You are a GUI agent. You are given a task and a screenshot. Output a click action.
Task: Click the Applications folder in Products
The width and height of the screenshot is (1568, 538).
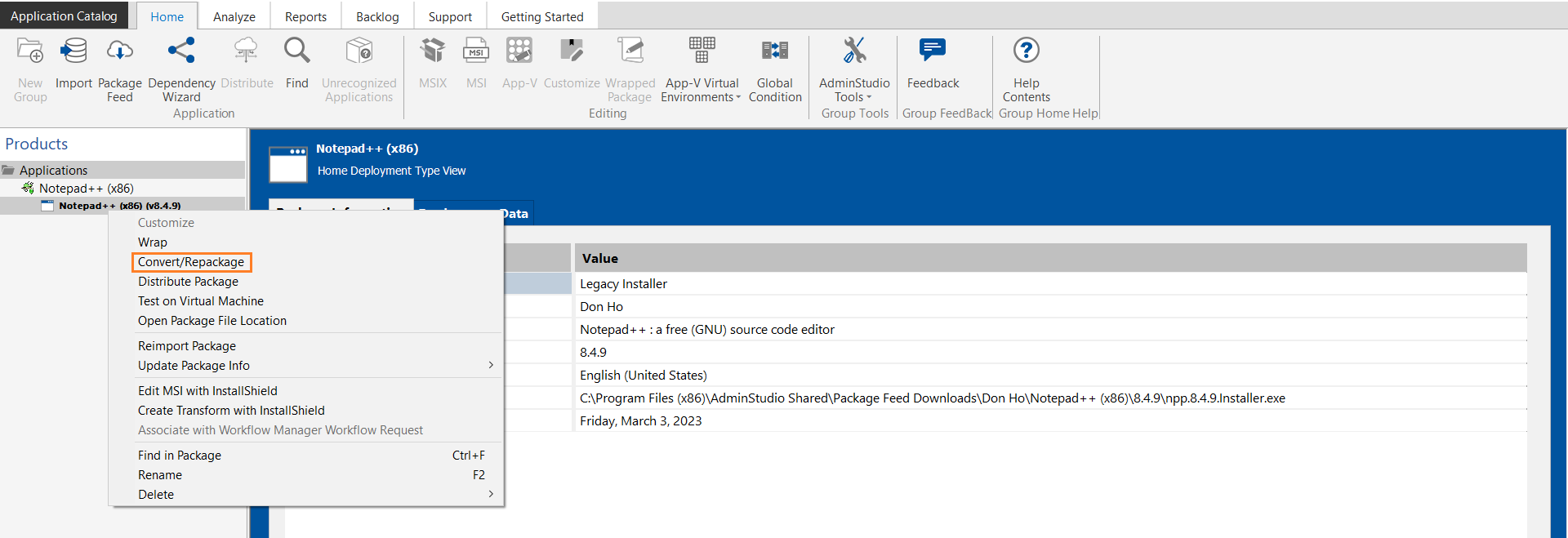pyautogui.click(x=53, y=170)
